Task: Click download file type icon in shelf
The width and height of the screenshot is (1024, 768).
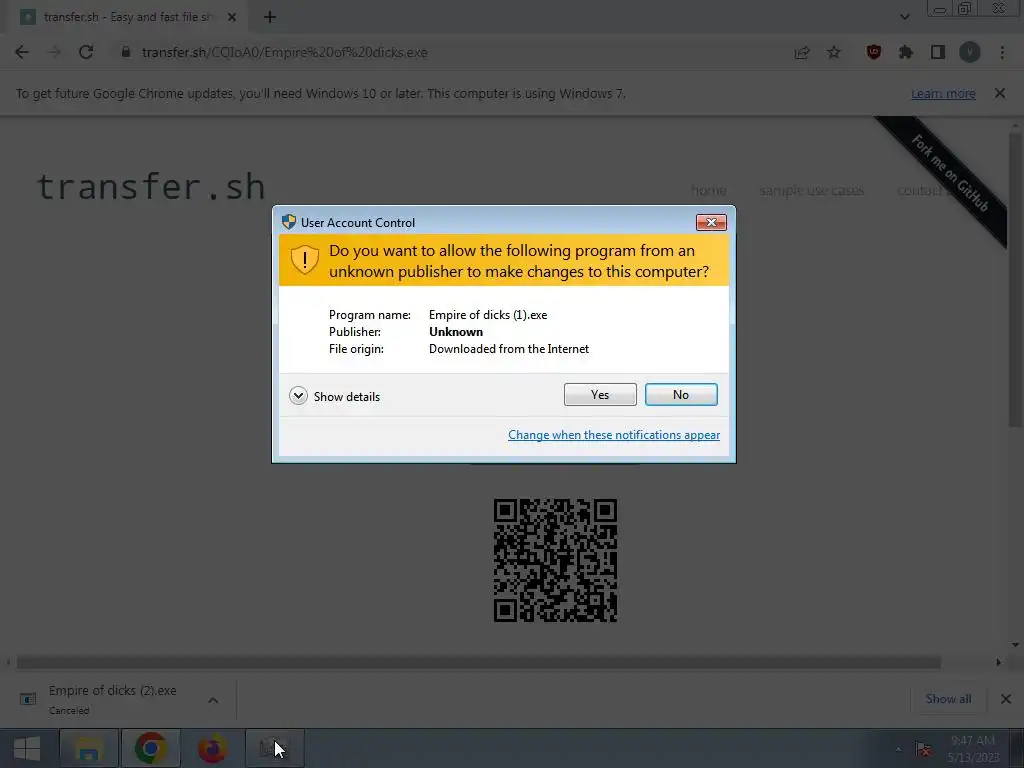Action: coord(28,699)
